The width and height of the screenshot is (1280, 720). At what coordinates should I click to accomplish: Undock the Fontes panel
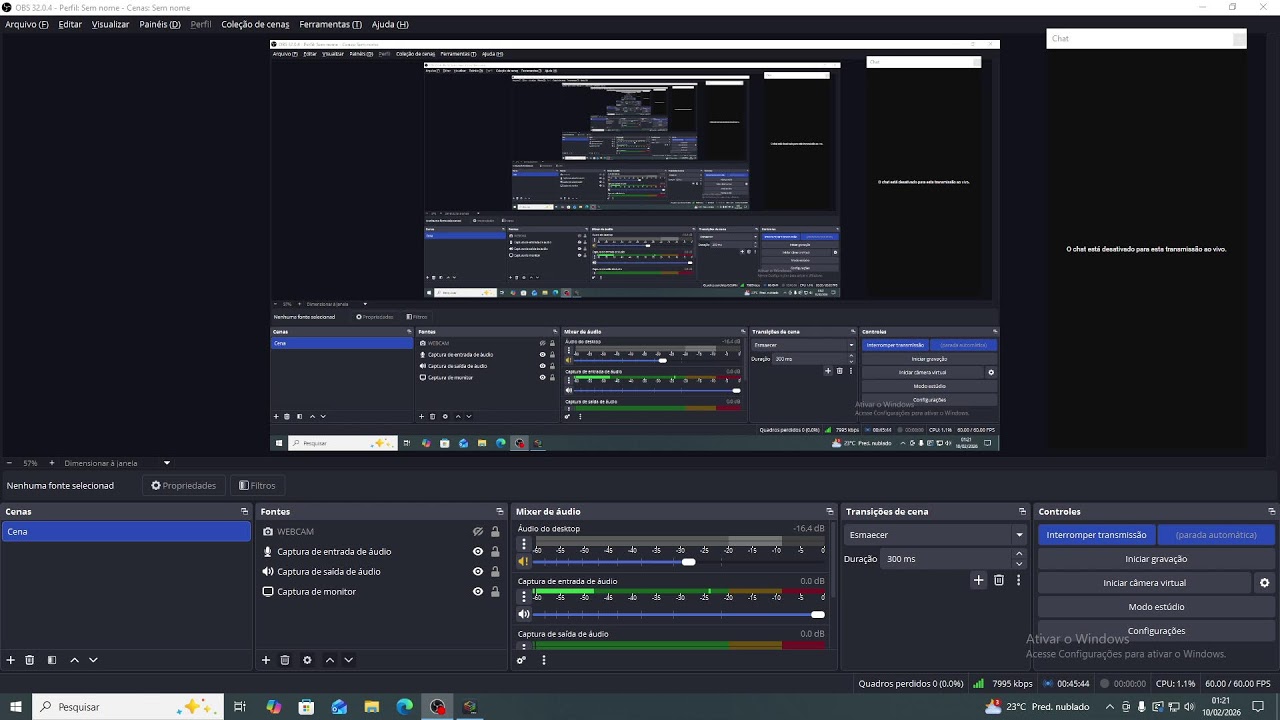coord(500,512)
